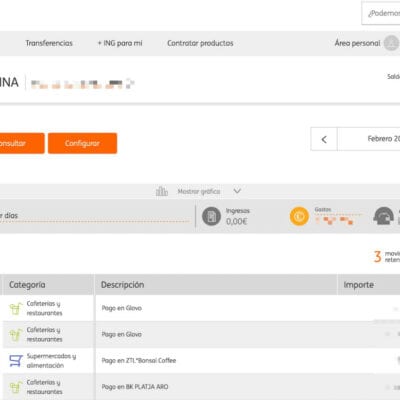Select the Ingresos 0,00€ amount
The width and height of the screenshot is (400, 400).
237,221
